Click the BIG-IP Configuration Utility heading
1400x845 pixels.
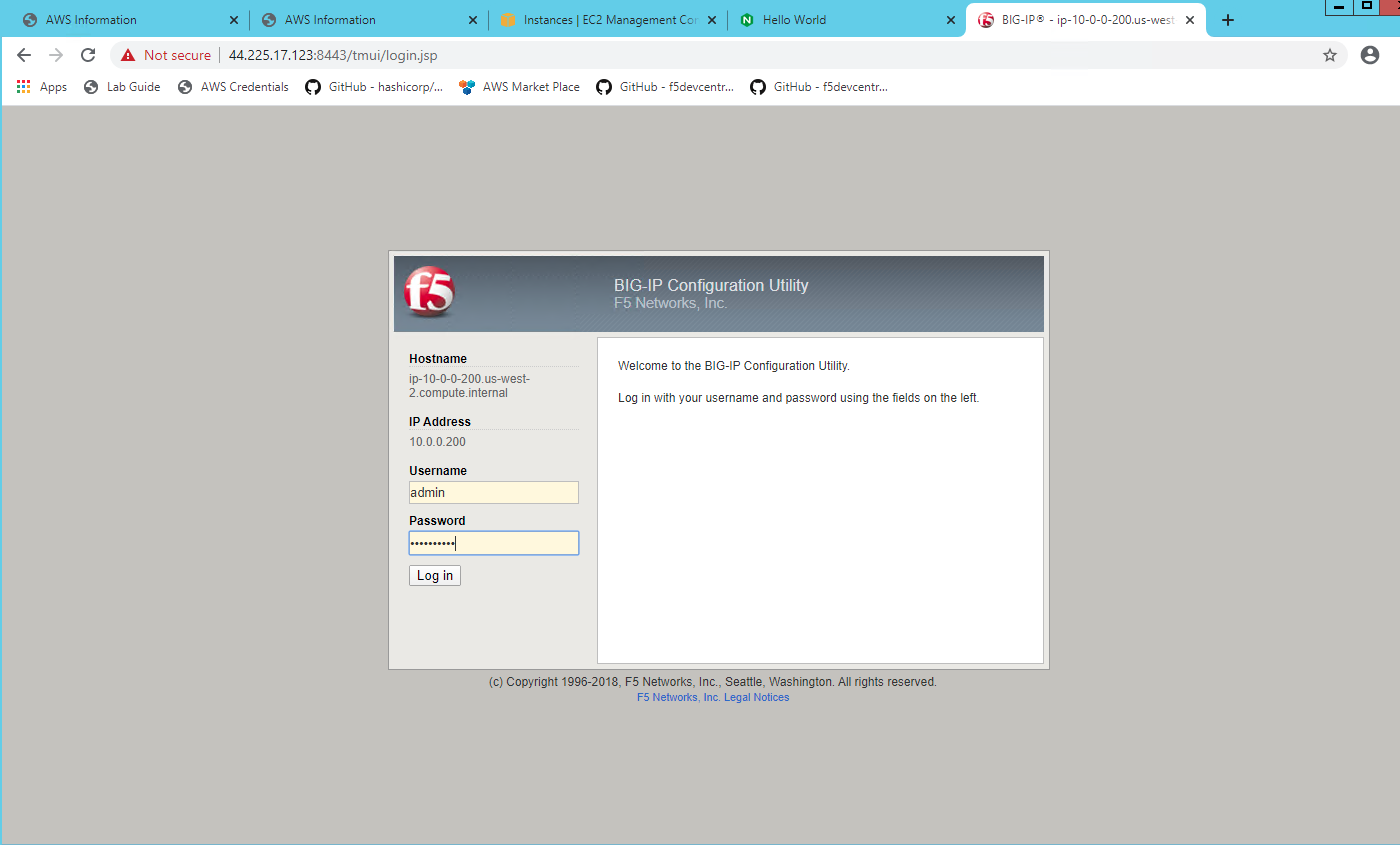click(x=711, y=285)
